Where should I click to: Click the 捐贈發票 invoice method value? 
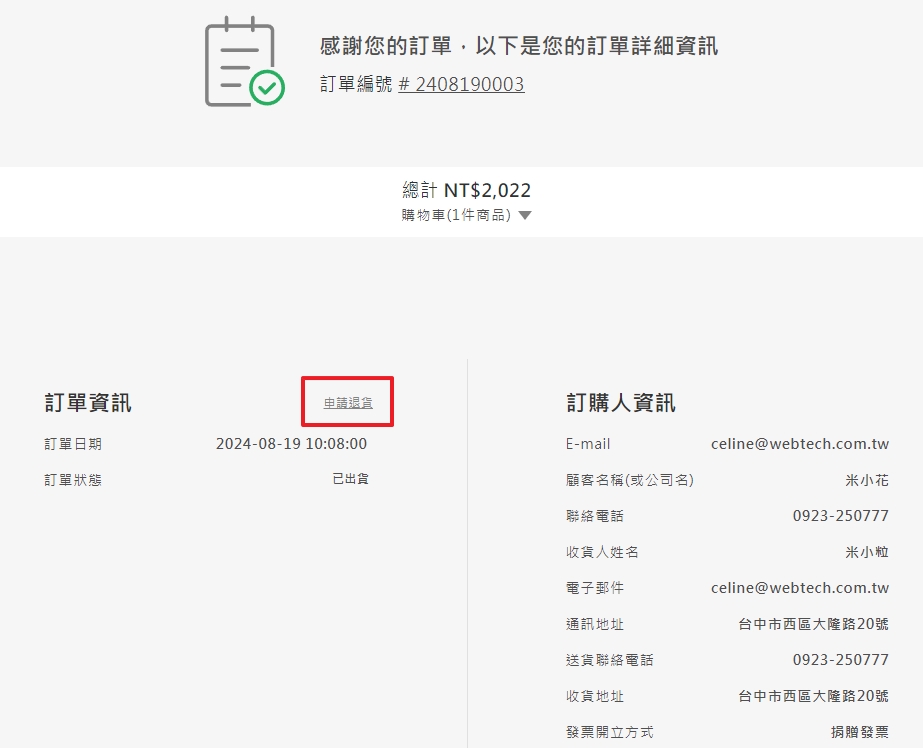coord(859,732)
